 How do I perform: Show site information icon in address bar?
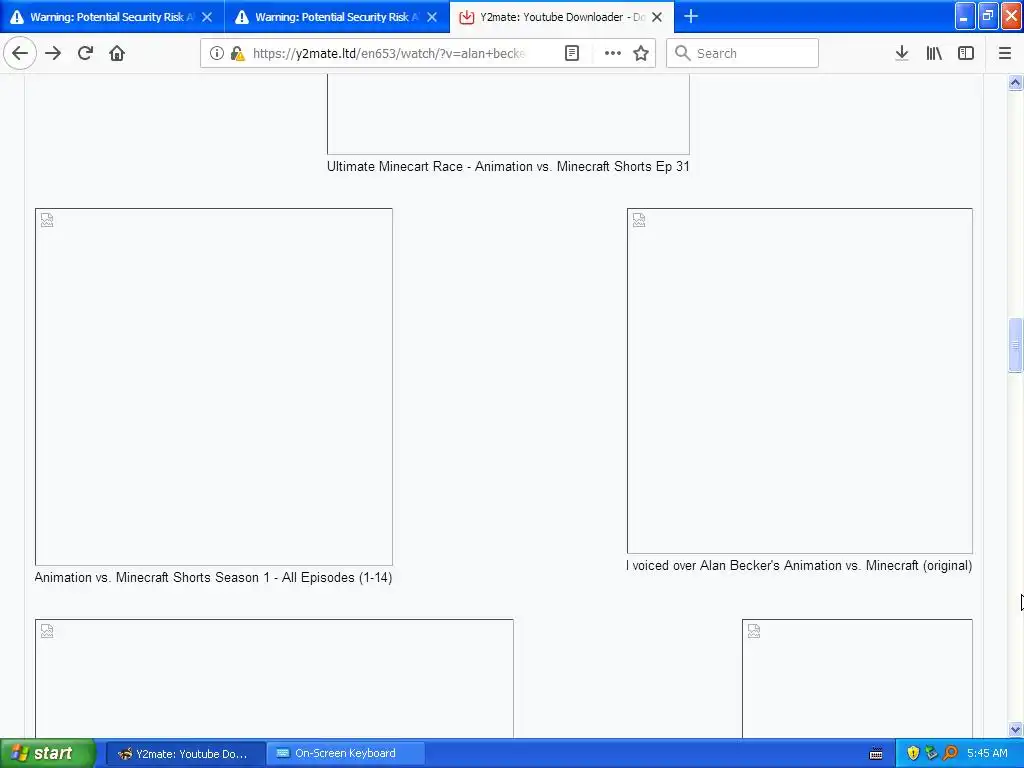(216, 53)
